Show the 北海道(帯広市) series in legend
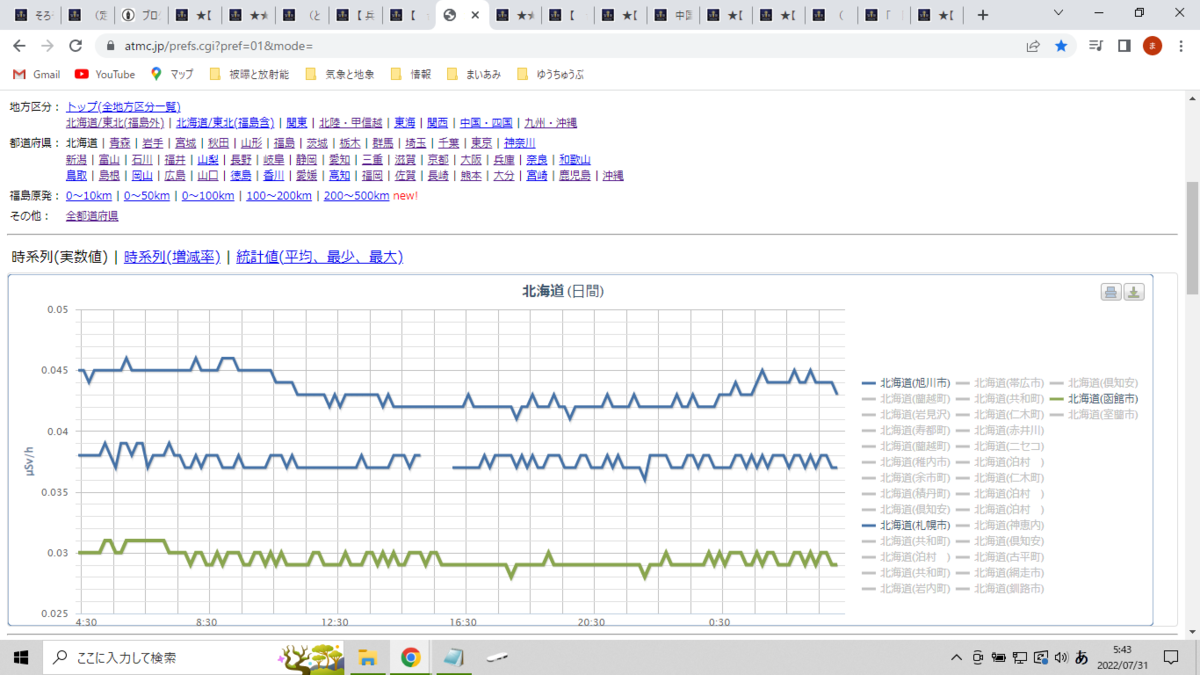 (1000, 383)
